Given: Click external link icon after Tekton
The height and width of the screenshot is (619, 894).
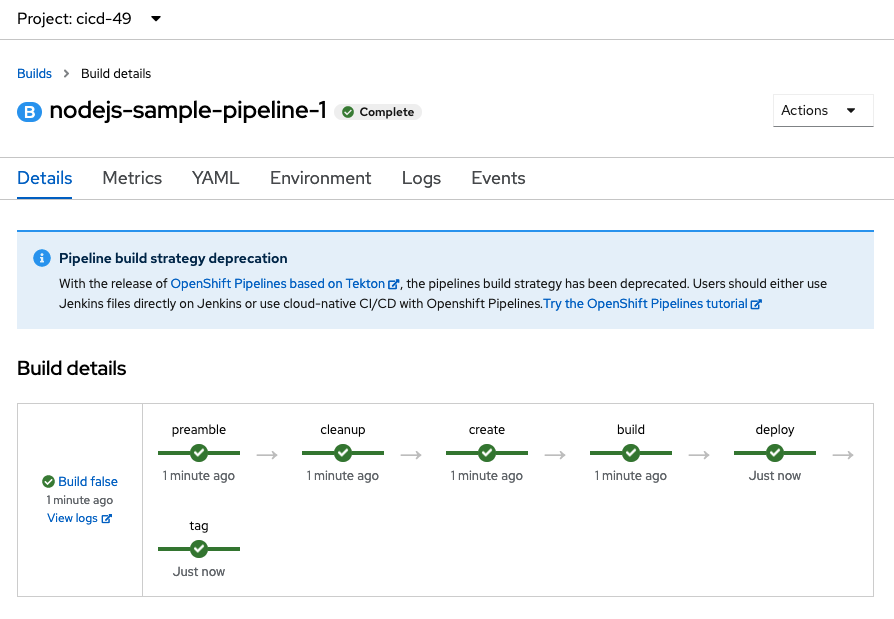Looking at the screenshot, I should (393, 284).
